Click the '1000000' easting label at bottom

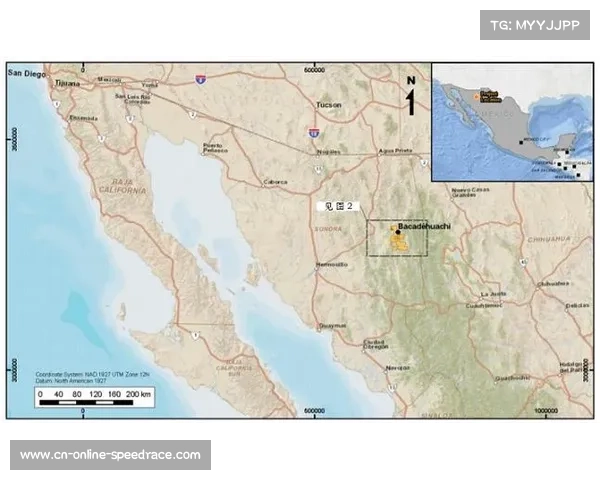(546, 411)
